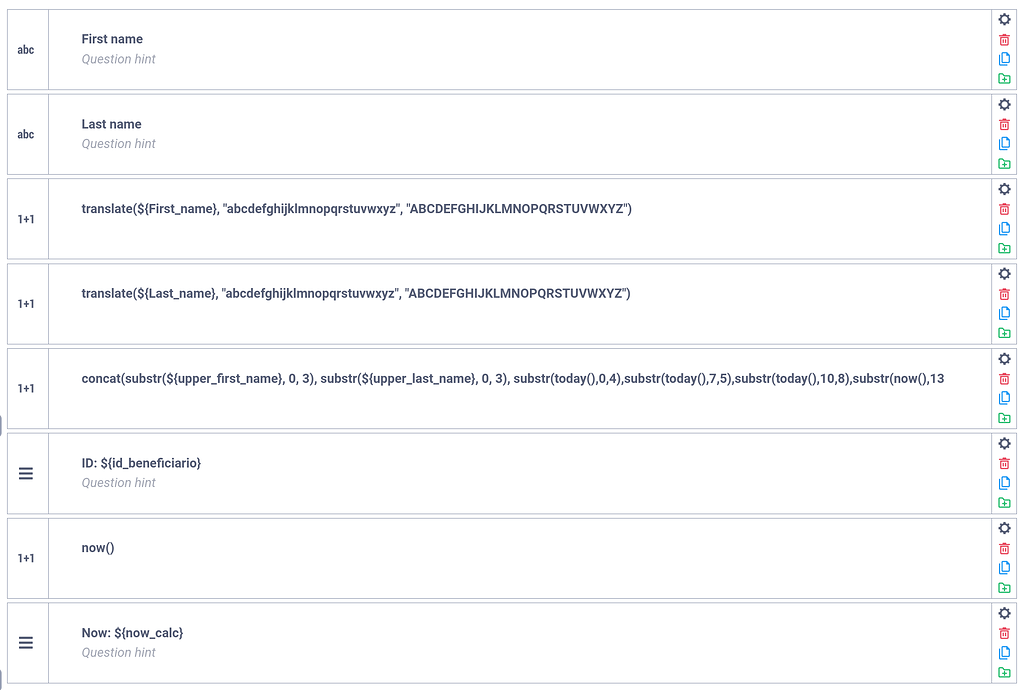Duplicate the First_name translate calculation
Viewport: 1024px width, 690px height.
1004,228
